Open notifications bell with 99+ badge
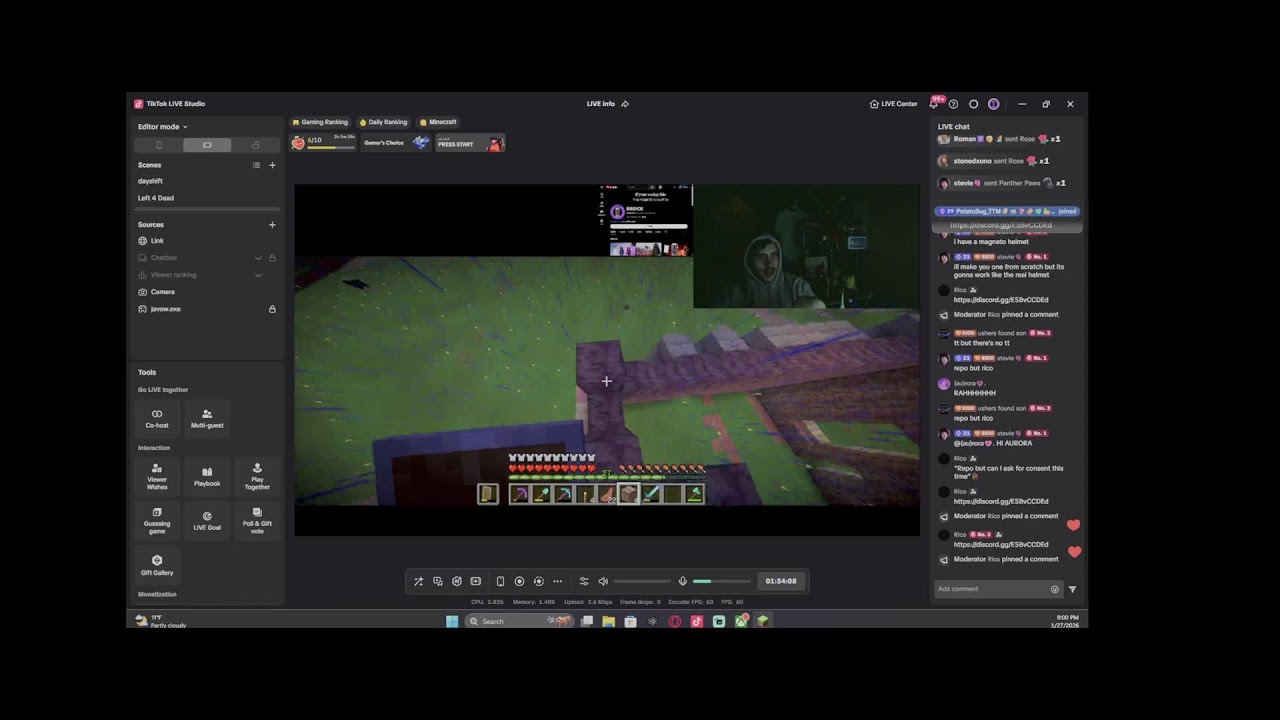 point(934,104)
